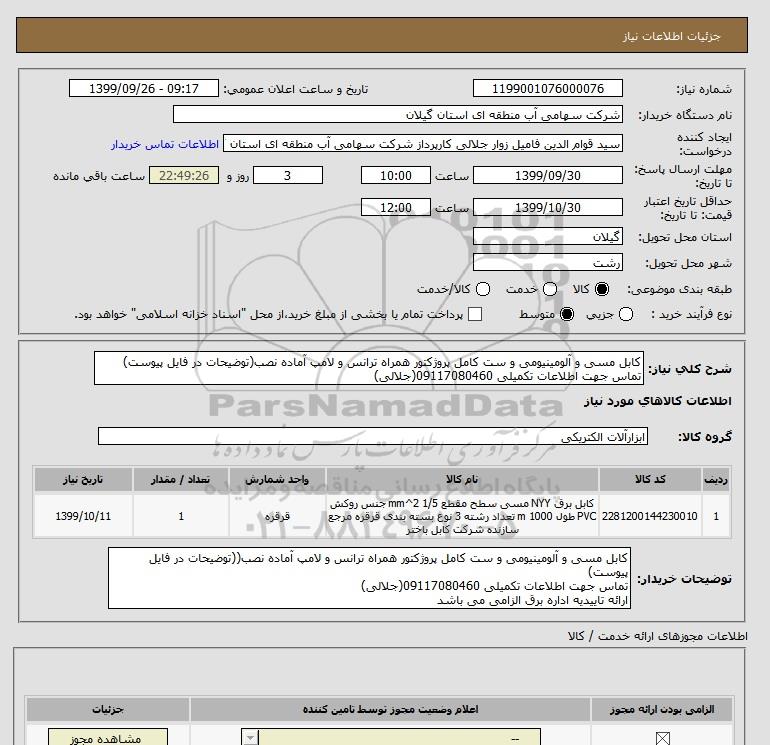The height and width of the screenshot is (745, 770).
Task: Click the جزئیات permits column header
Action: (108, 709)
